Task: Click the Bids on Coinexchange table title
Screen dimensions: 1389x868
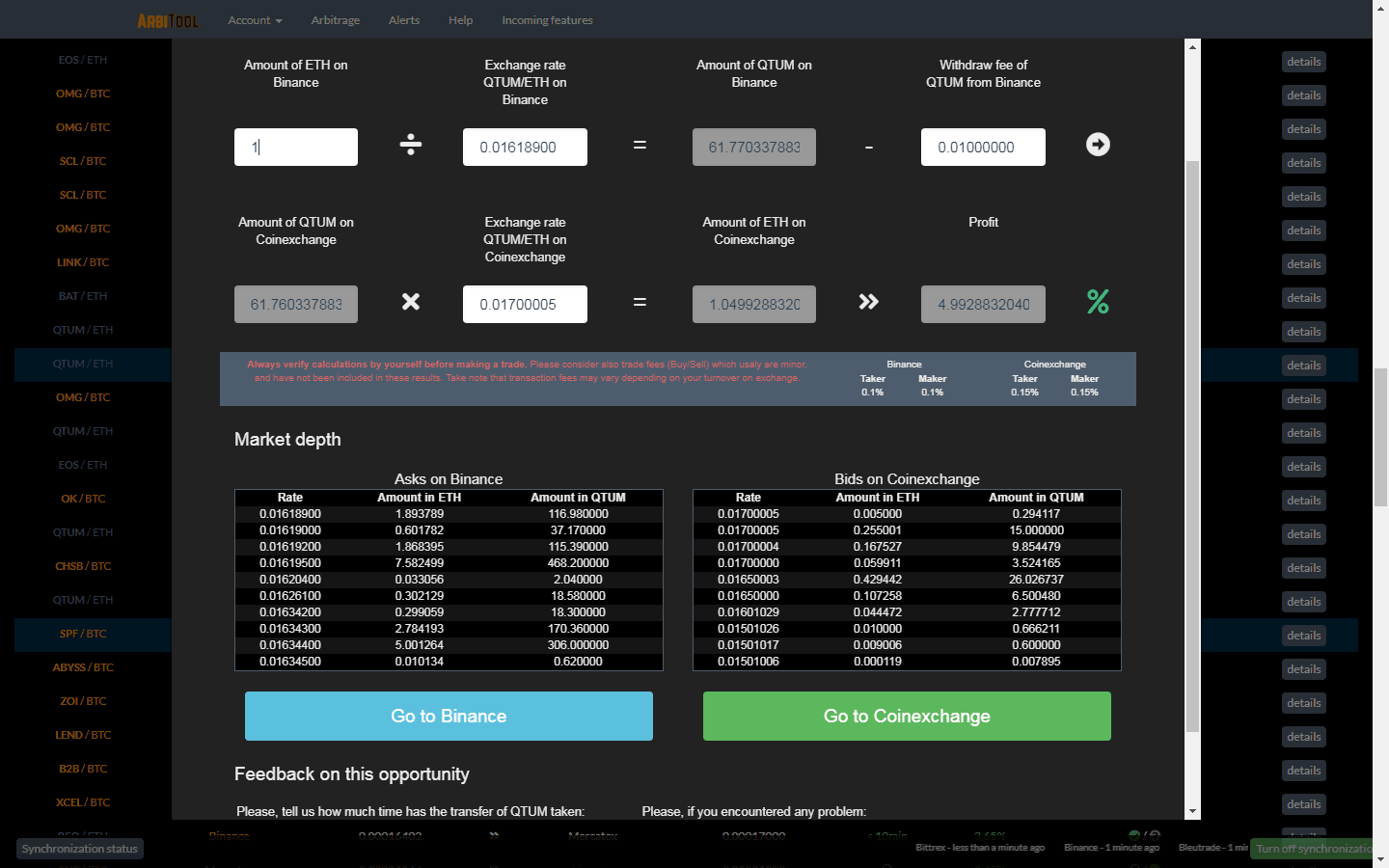Action: click(x=907, y=479)
